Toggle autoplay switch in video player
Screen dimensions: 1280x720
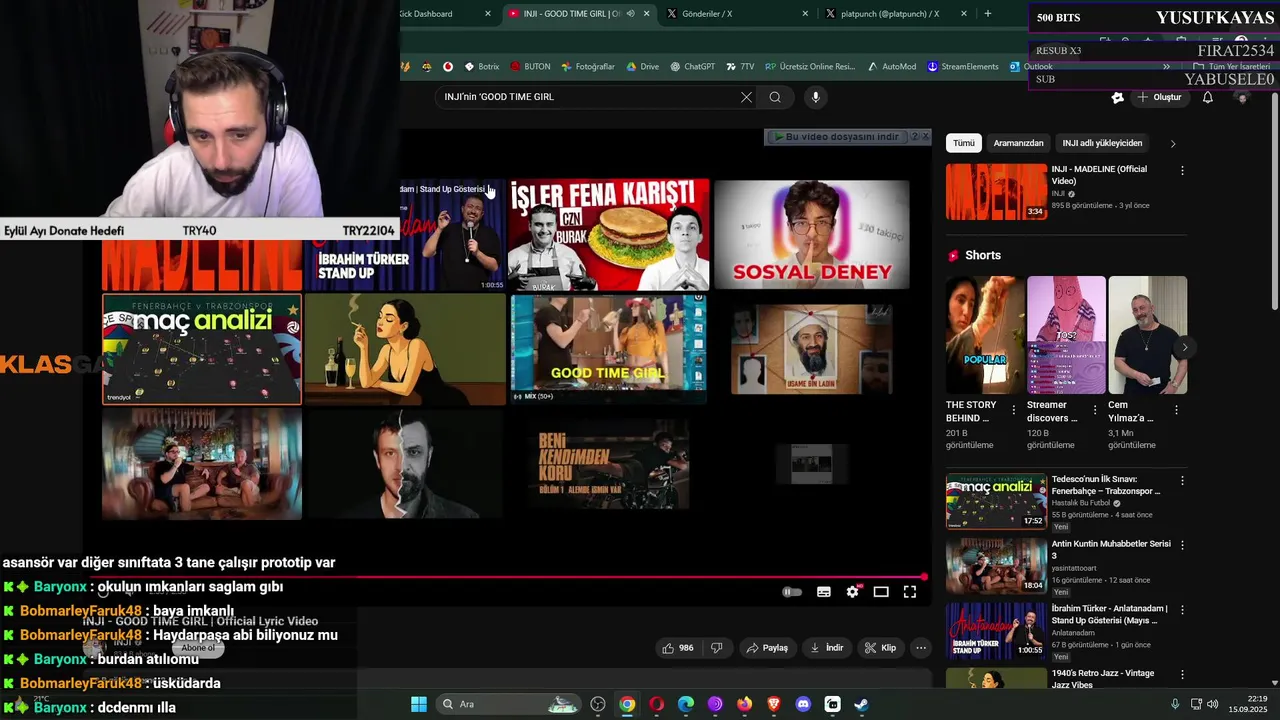[x=791, y=592]
